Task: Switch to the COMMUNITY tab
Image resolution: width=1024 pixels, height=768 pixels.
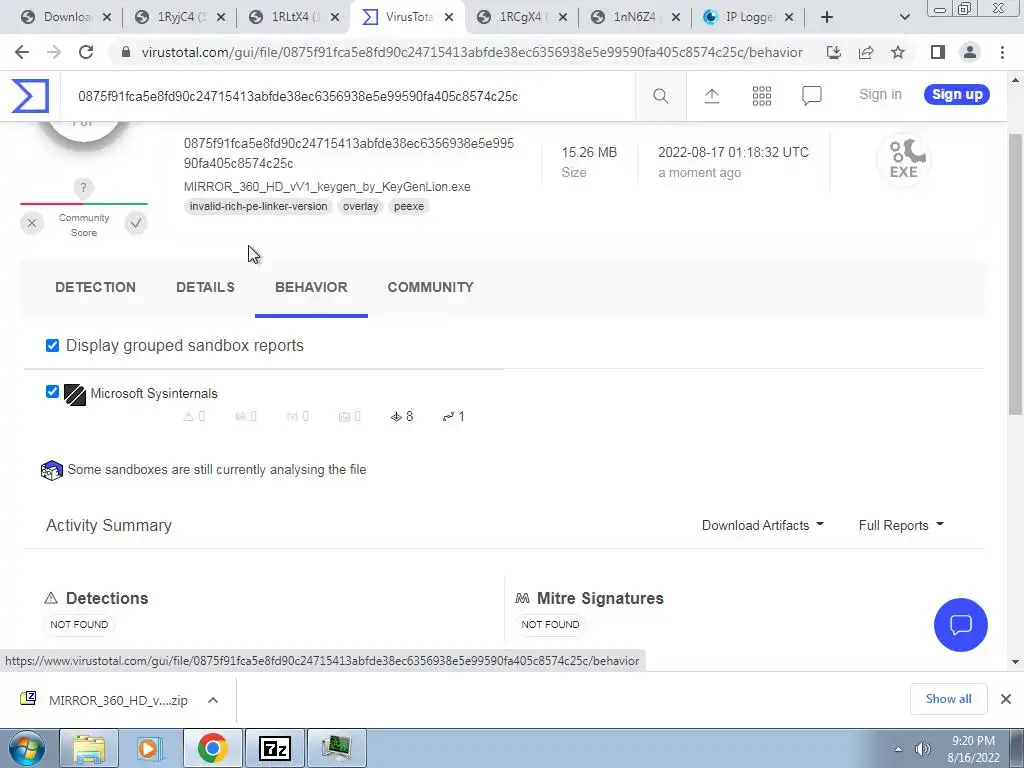Action: [430, 287]
